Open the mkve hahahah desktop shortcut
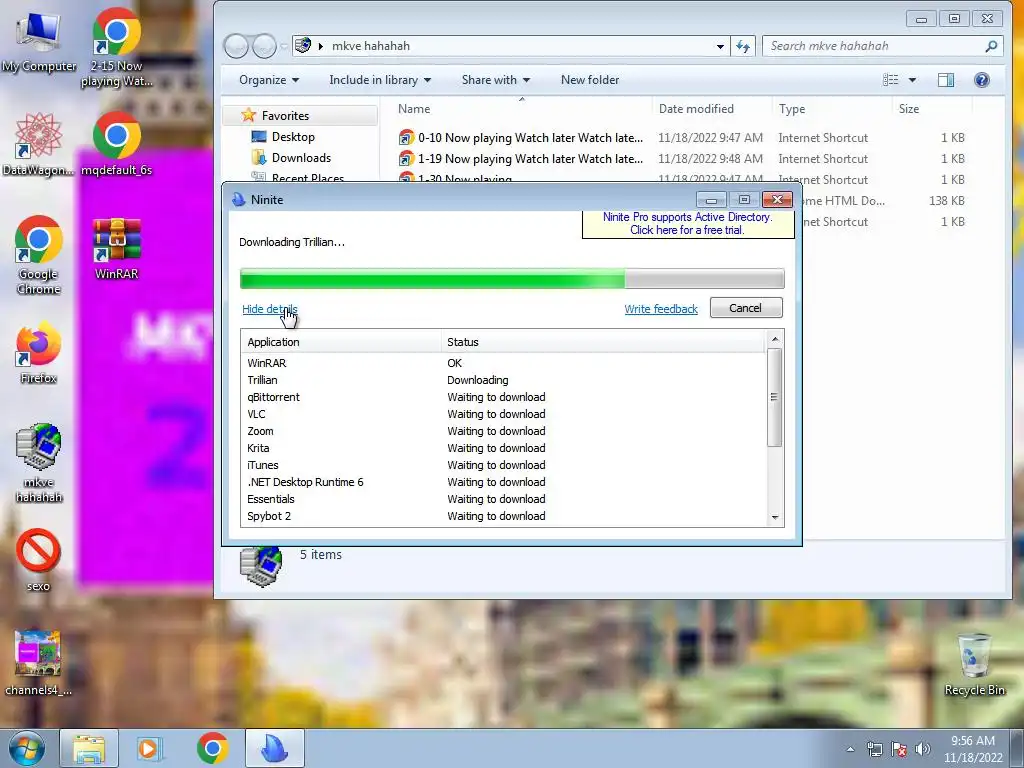 tap(39, 463)
